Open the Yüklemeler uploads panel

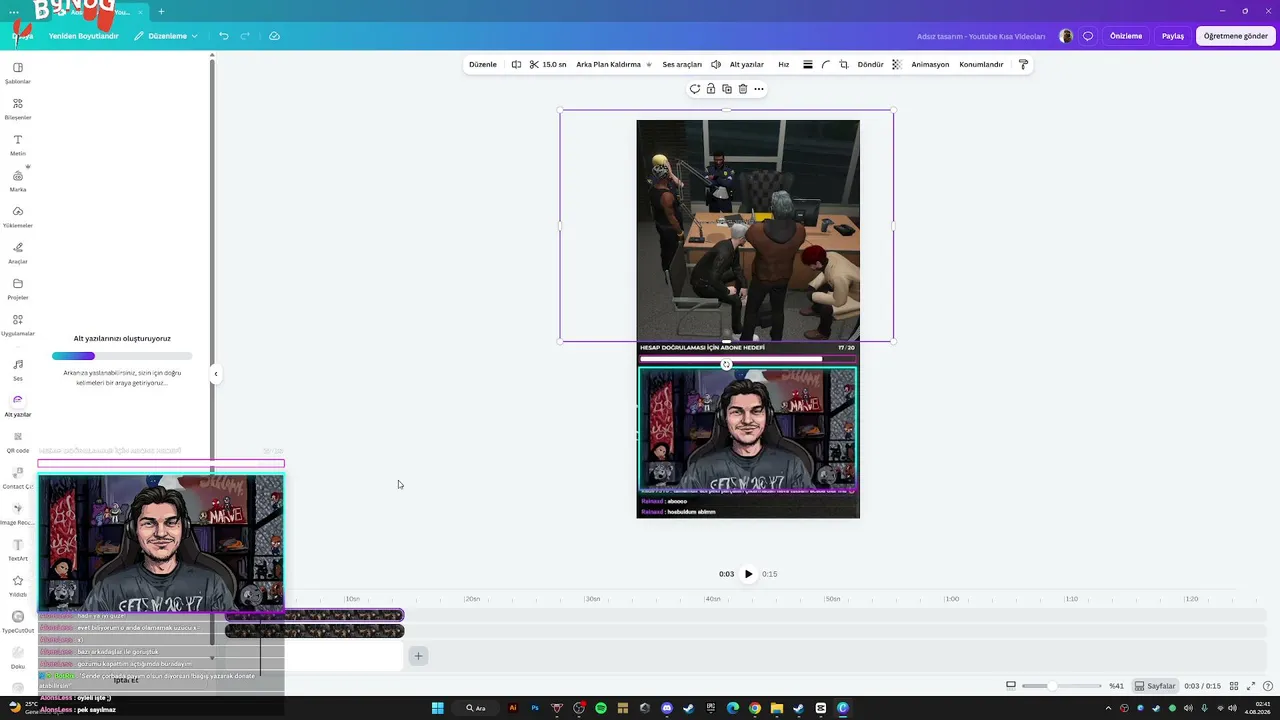(x=18, y=216)
